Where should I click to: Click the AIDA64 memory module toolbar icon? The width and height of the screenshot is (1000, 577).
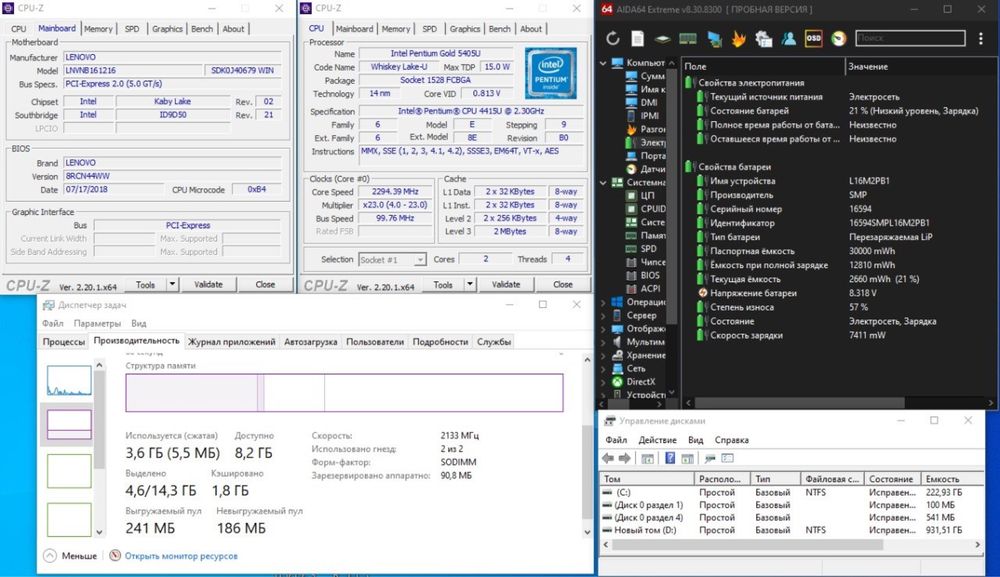(x=688, y=38)
